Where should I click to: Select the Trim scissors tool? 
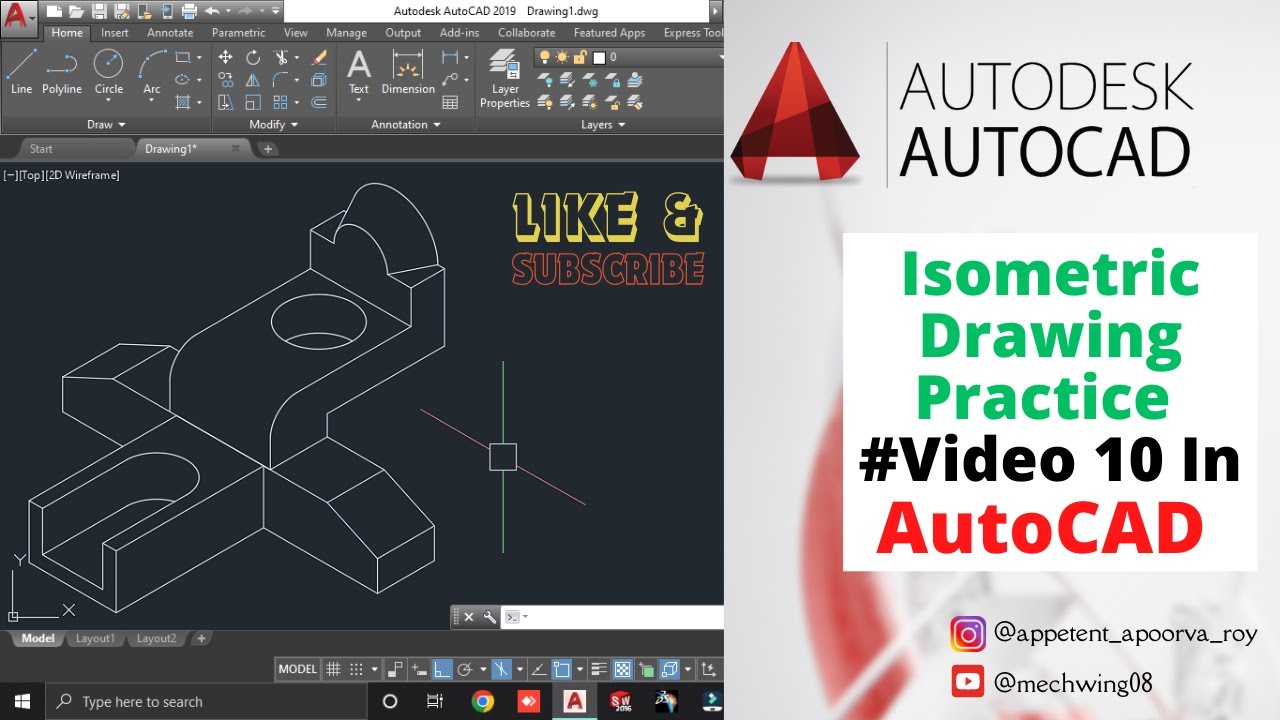click(281, 58)
